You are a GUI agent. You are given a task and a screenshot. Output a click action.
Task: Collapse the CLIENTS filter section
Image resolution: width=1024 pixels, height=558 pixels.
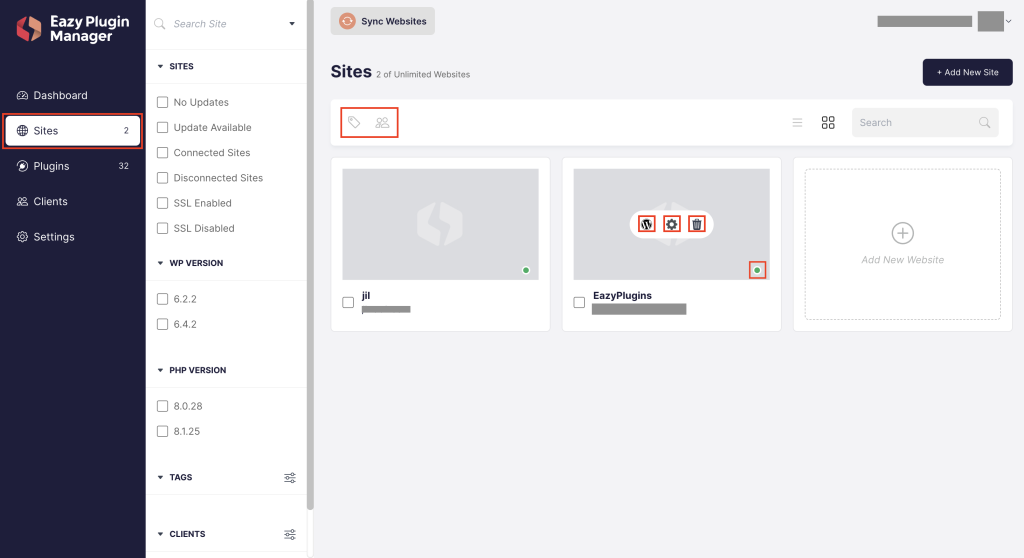click(x=161, y=534)
